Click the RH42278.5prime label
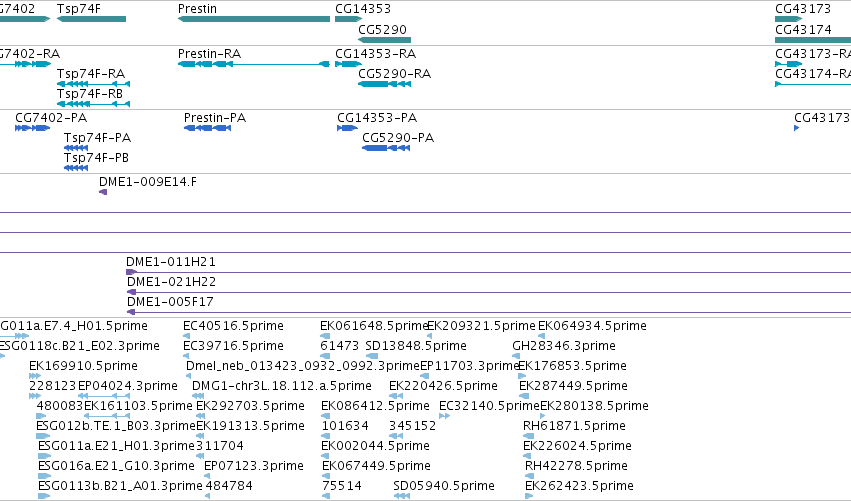 tap(576, 466)
